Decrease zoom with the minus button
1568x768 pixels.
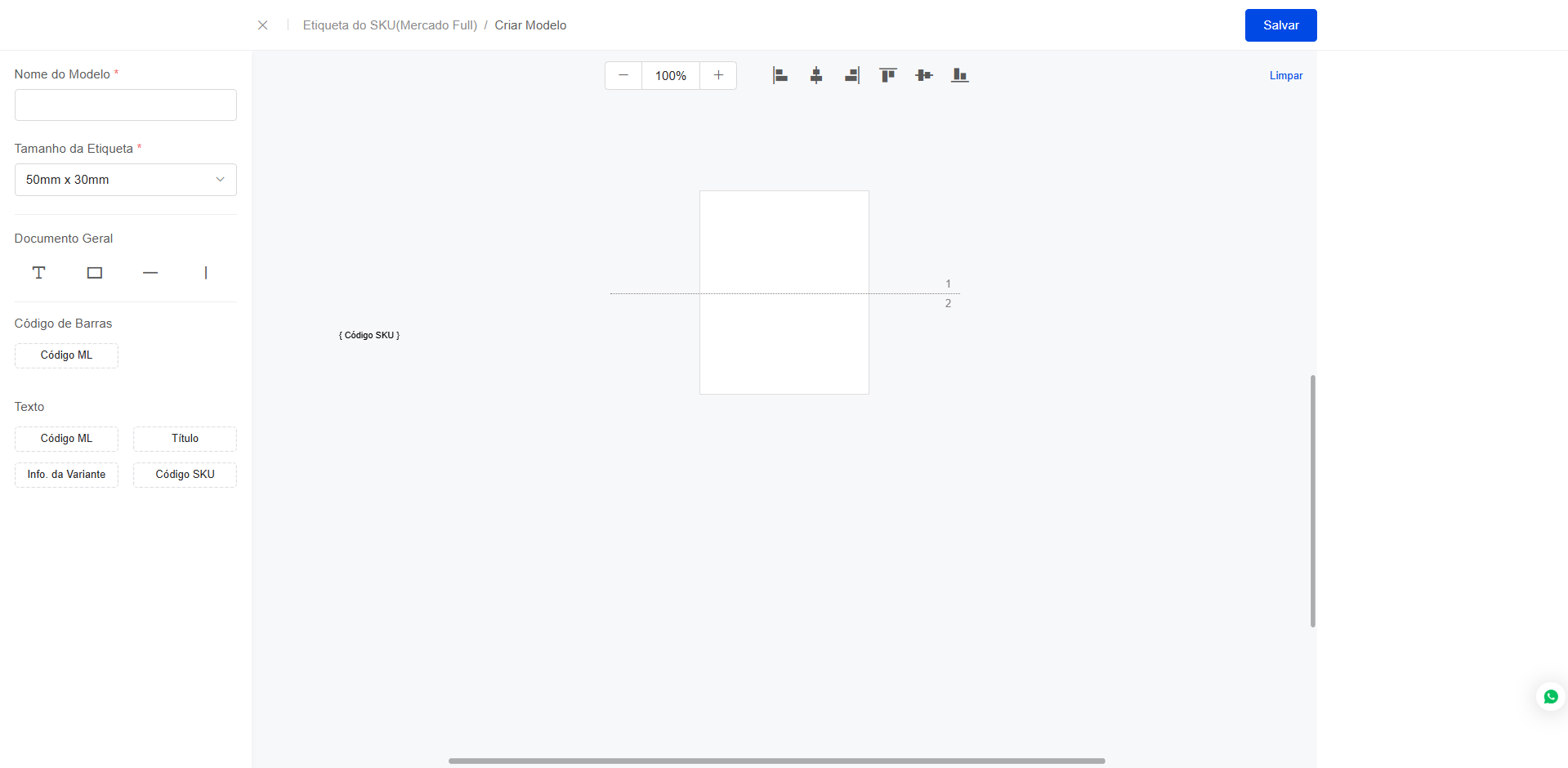(623, 75)
